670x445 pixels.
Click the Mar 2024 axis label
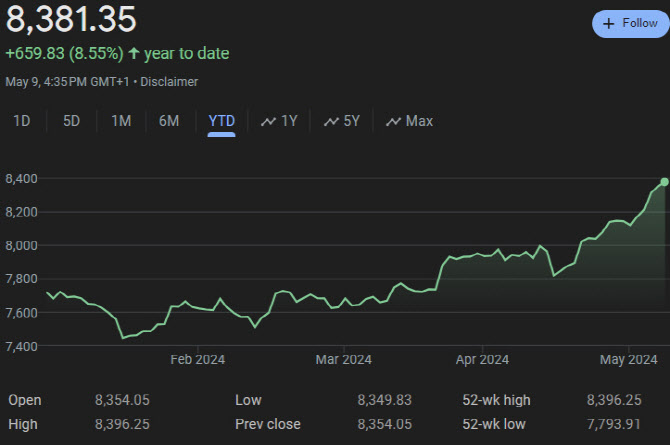coord(344,360)
